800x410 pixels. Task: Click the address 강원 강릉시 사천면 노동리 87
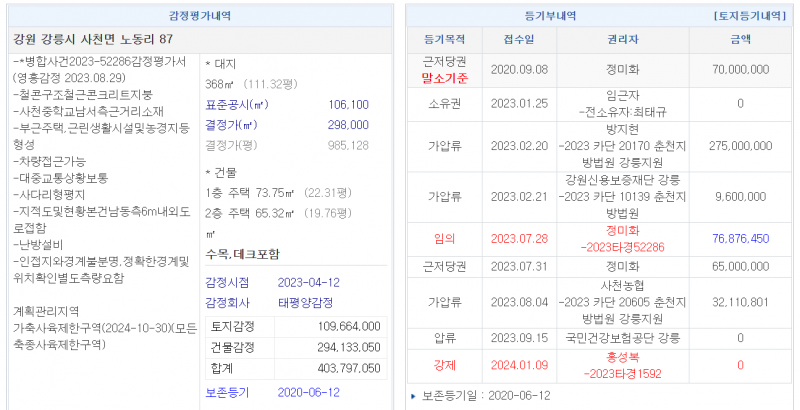(93, 39)
